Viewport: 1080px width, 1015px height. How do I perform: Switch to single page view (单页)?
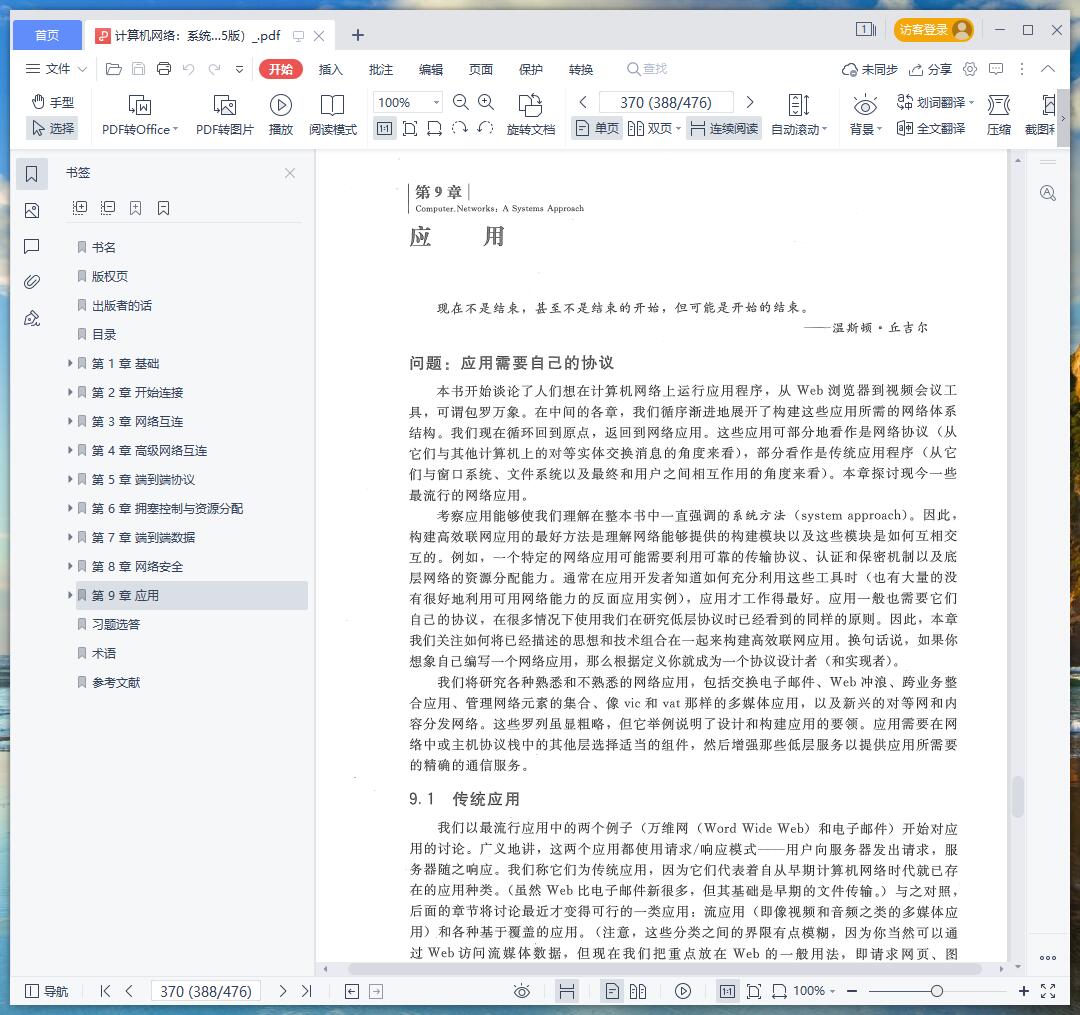coord(597,128)
